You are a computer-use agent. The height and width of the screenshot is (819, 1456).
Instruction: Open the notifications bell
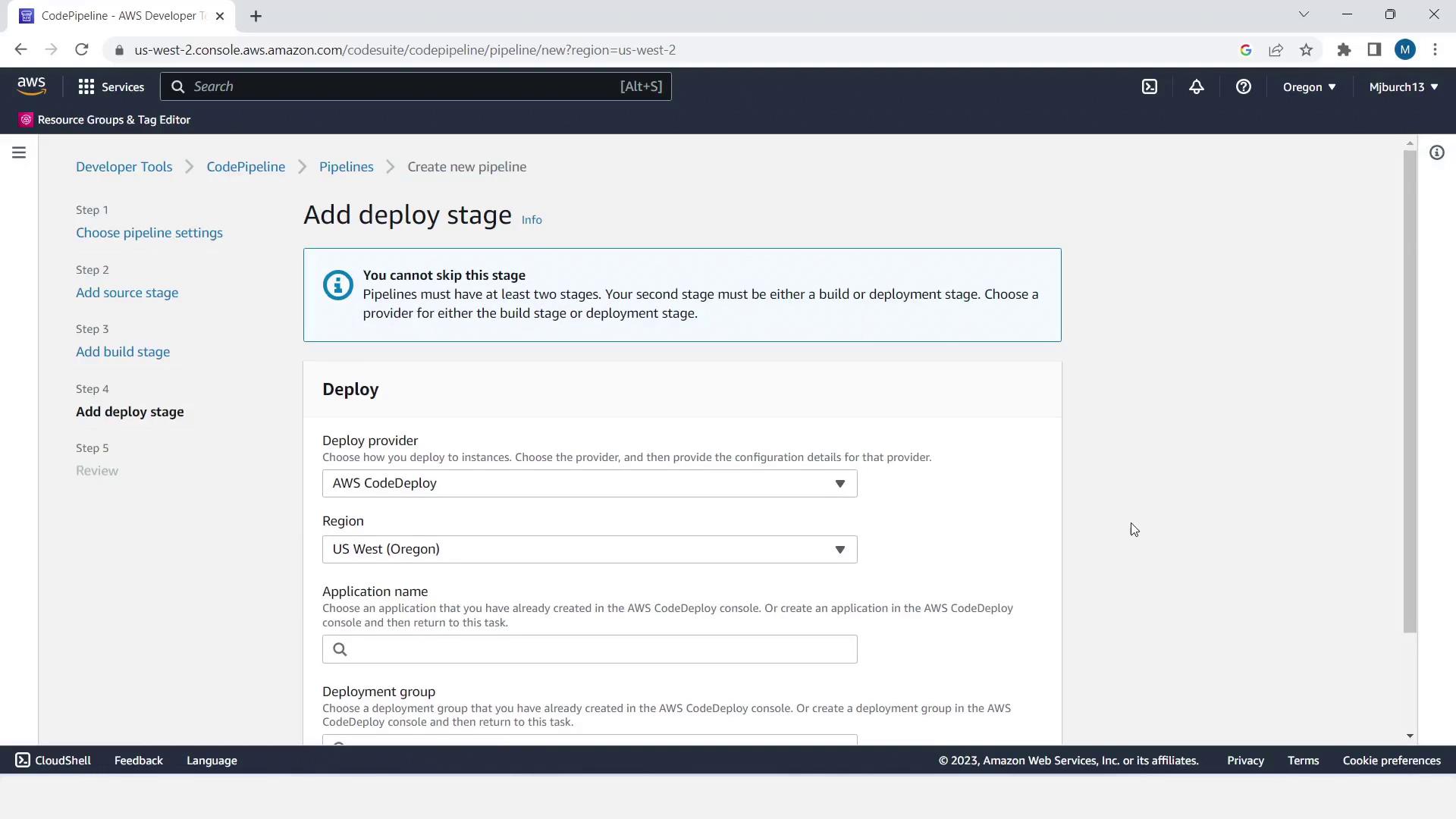pyautogui.click(x=1196, y=86)
